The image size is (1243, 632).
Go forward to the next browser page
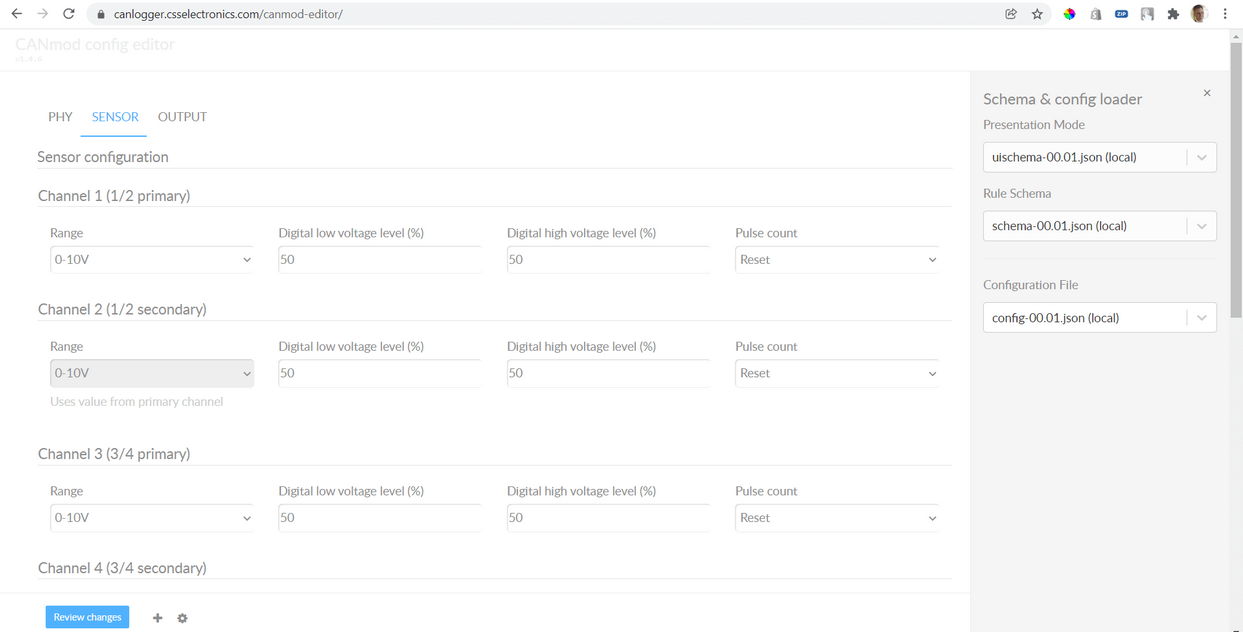42,14
